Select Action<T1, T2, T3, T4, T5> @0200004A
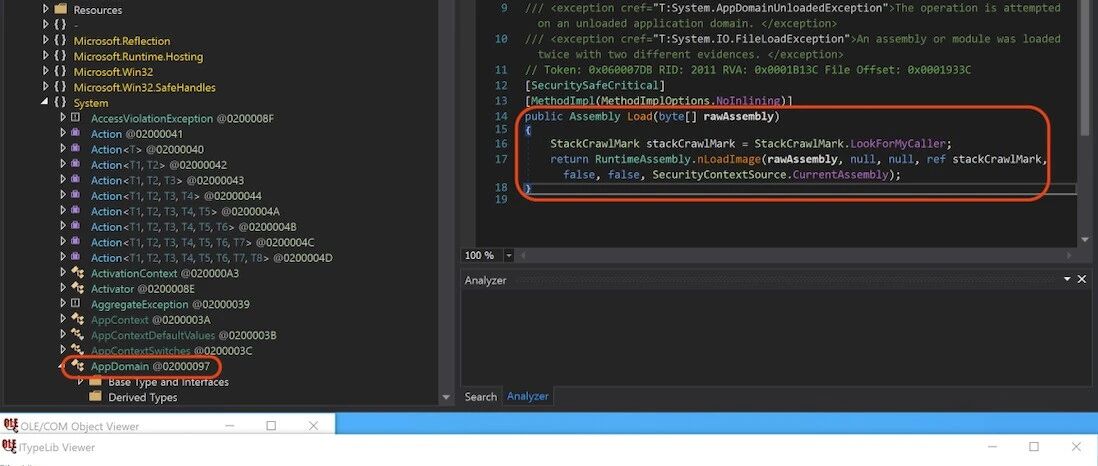 point(185,211)
